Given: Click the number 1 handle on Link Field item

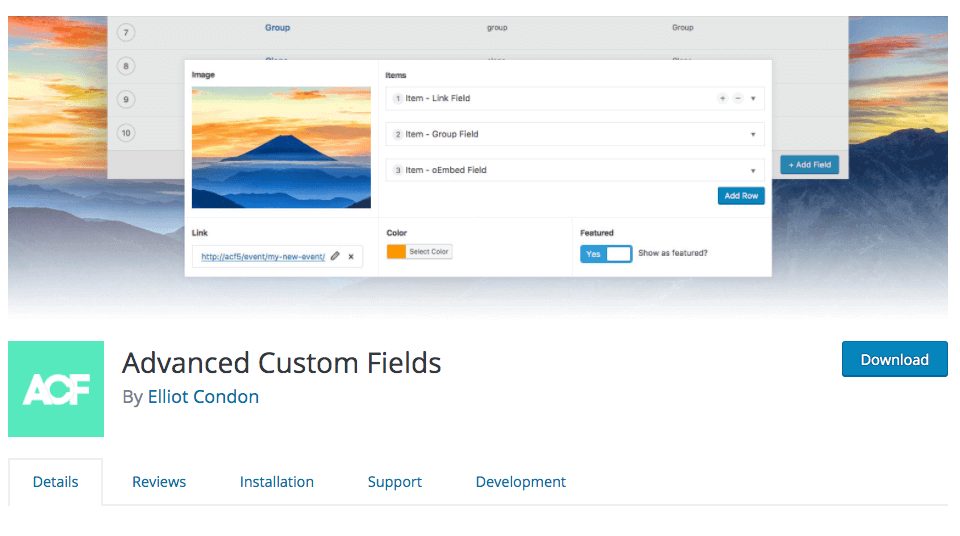Looking at the screenshot, I should click(397, 98).
